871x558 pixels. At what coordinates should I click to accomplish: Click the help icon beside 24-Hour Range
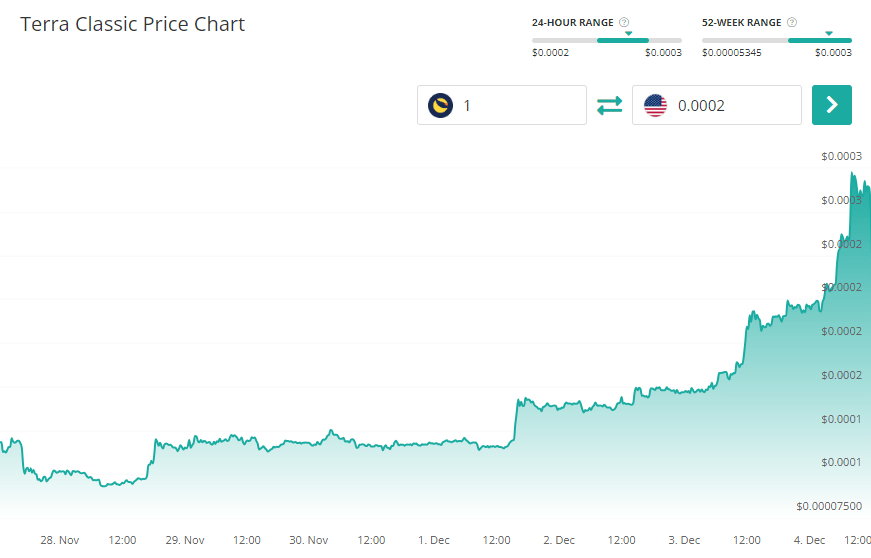pyautogui.click(x=624, y=22)
